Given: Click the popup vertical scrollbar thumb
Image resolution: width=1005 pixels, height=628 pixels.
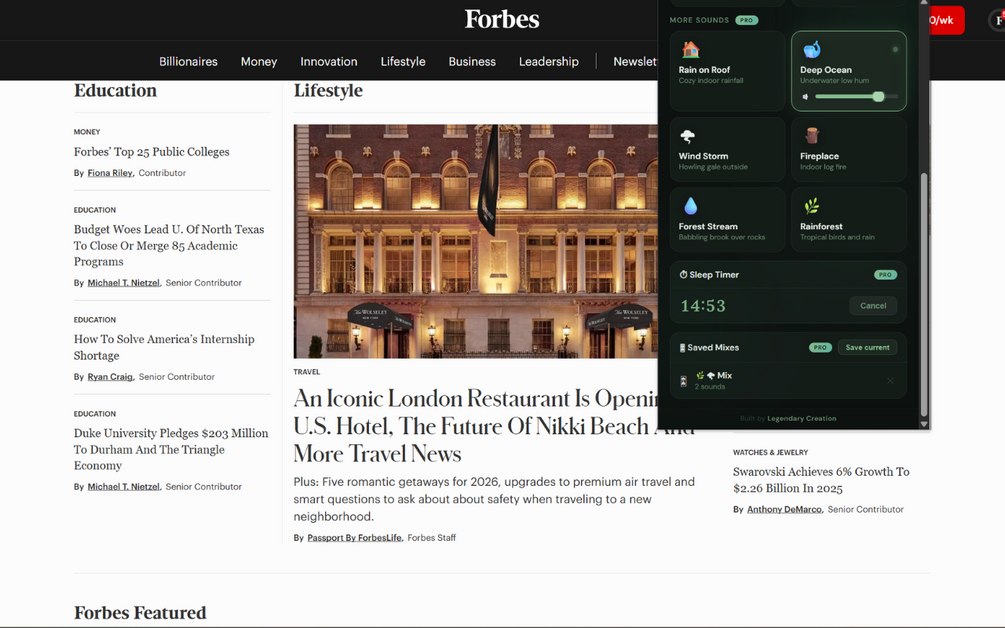Looking at the screenshot, I should coord(924,295).
